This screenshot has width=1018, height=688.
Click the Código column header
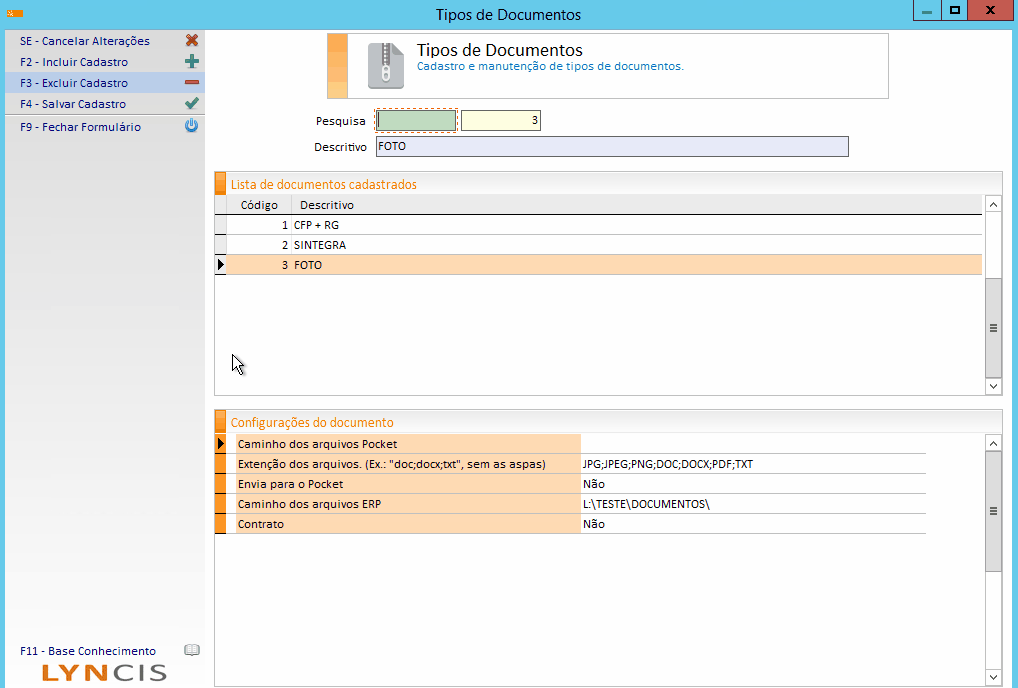(258, 205)
